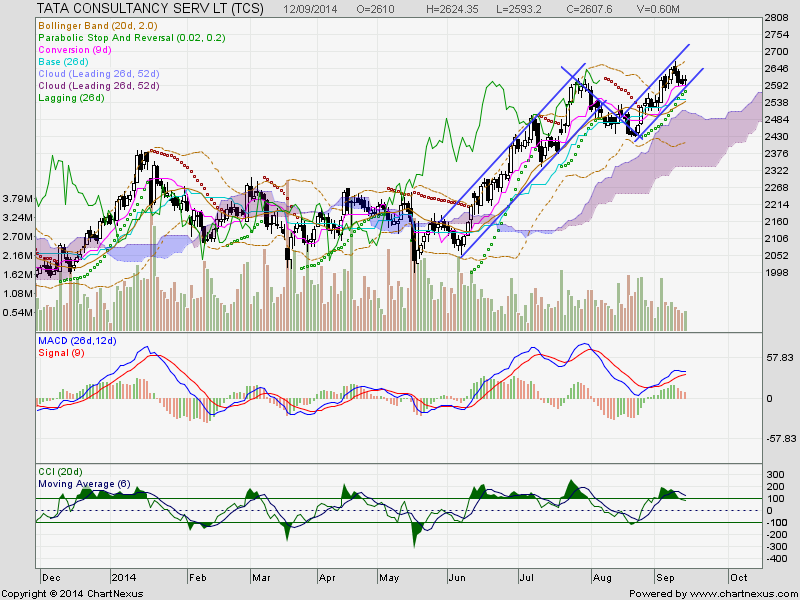Click the 2014 year label on time axis
The image size is (800, 600).
pyautogui.click(x=124, y=578)
